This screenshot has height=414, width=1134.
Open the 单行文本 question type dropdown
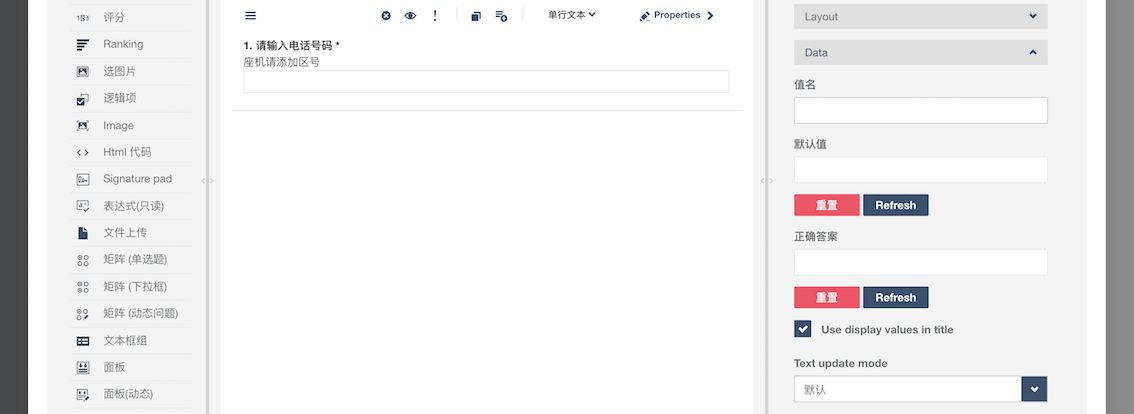tap(571, 14)
